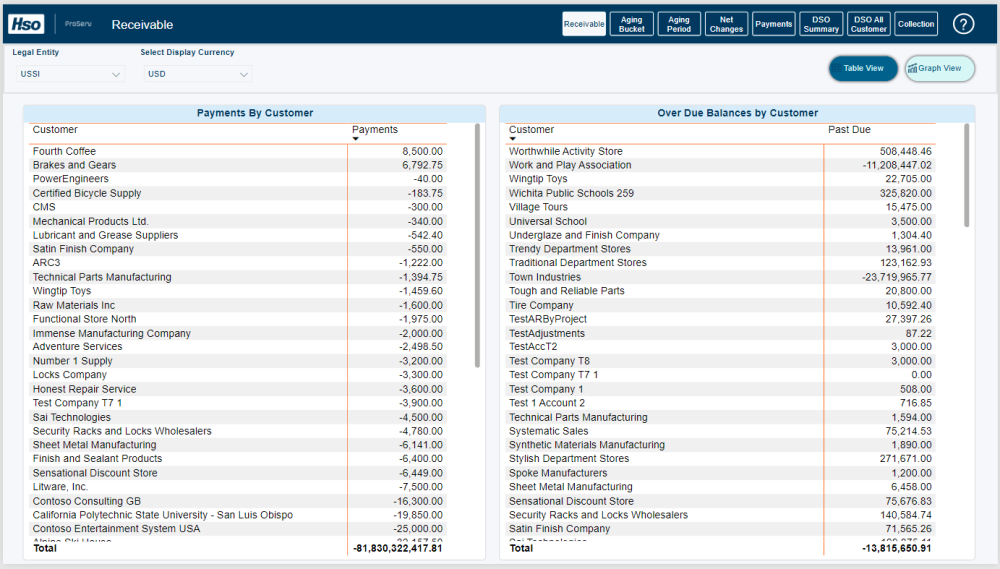The height and width of the screenshot is (569, 1000).
Task: Click the Payments column sort arrow
Action: (x=355, y=139)
